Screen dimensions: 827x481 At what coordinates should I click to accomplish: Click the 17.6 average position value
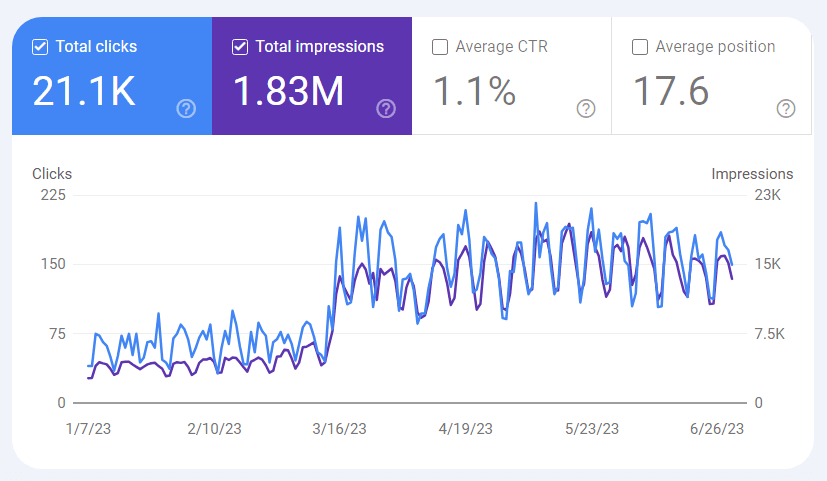(671, 91)
